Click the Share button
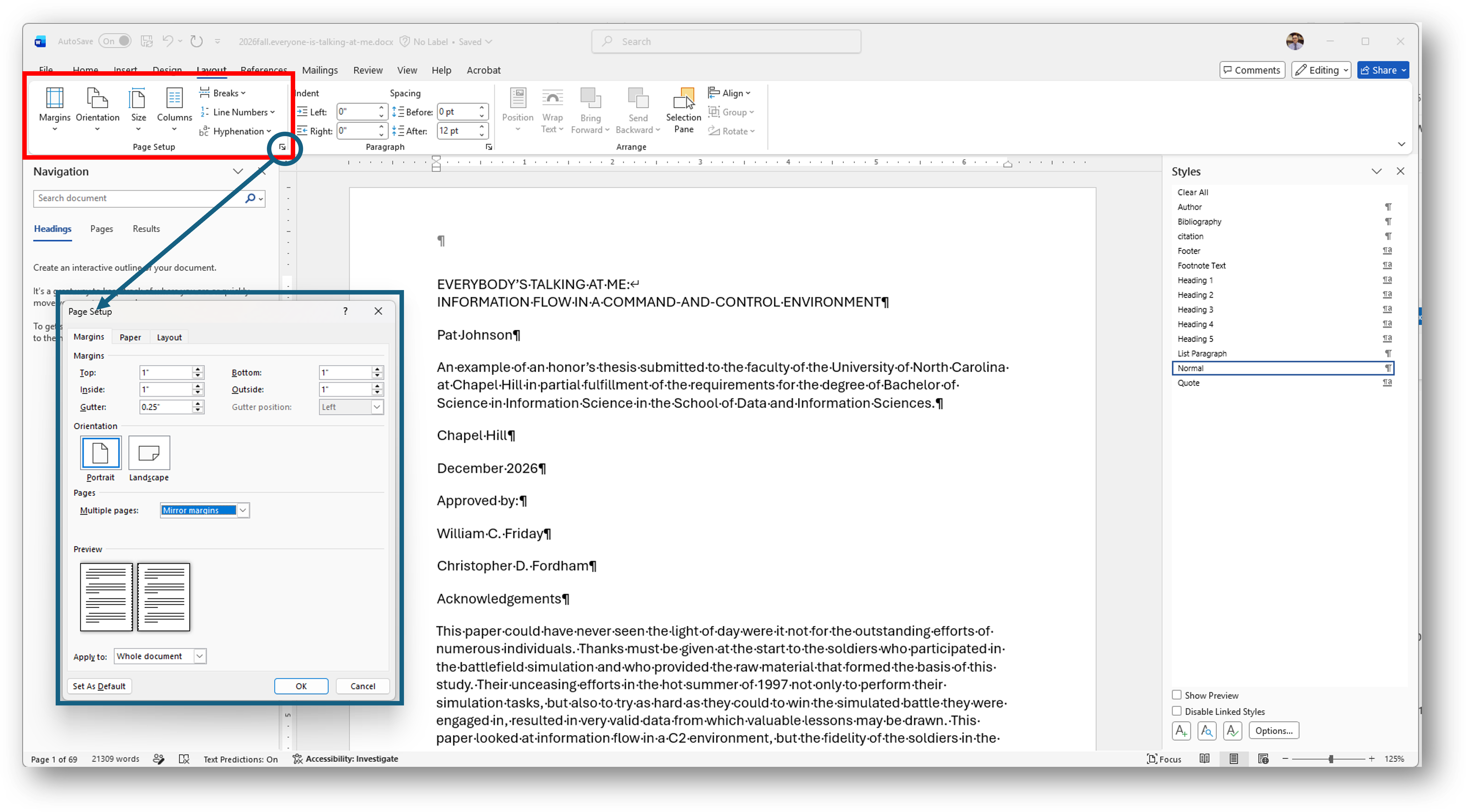1467x812 pixels. pyautogui.click(x=1383, y=70)
